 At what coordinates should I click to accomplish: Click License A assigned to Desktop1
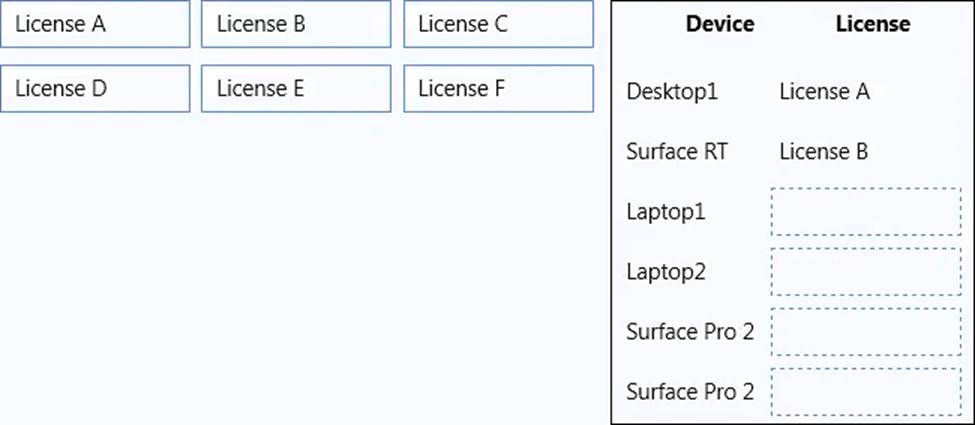[x=824, y=92]
